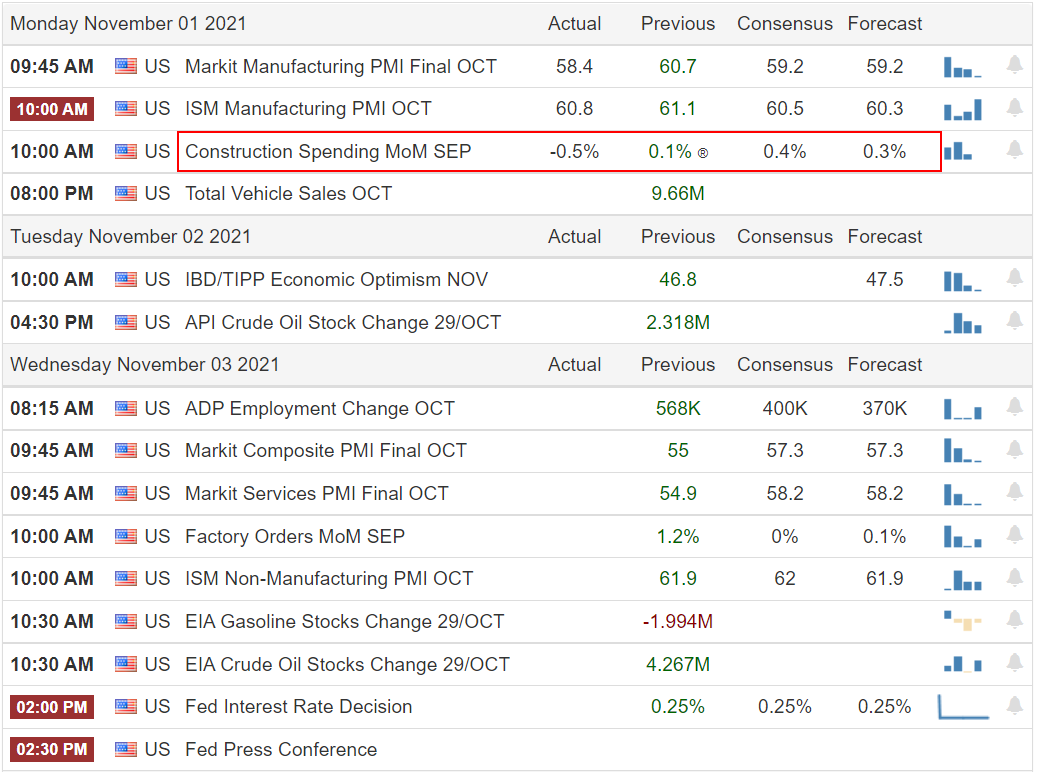Open chart icon for API Crude Oil Stock
Screen dimensions: 1041x772
click(962, 322)
